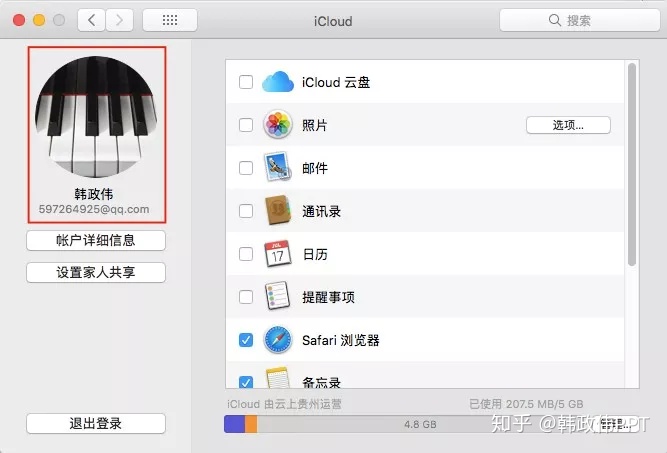Click the email 597264925@qq.com

[94, 209]
